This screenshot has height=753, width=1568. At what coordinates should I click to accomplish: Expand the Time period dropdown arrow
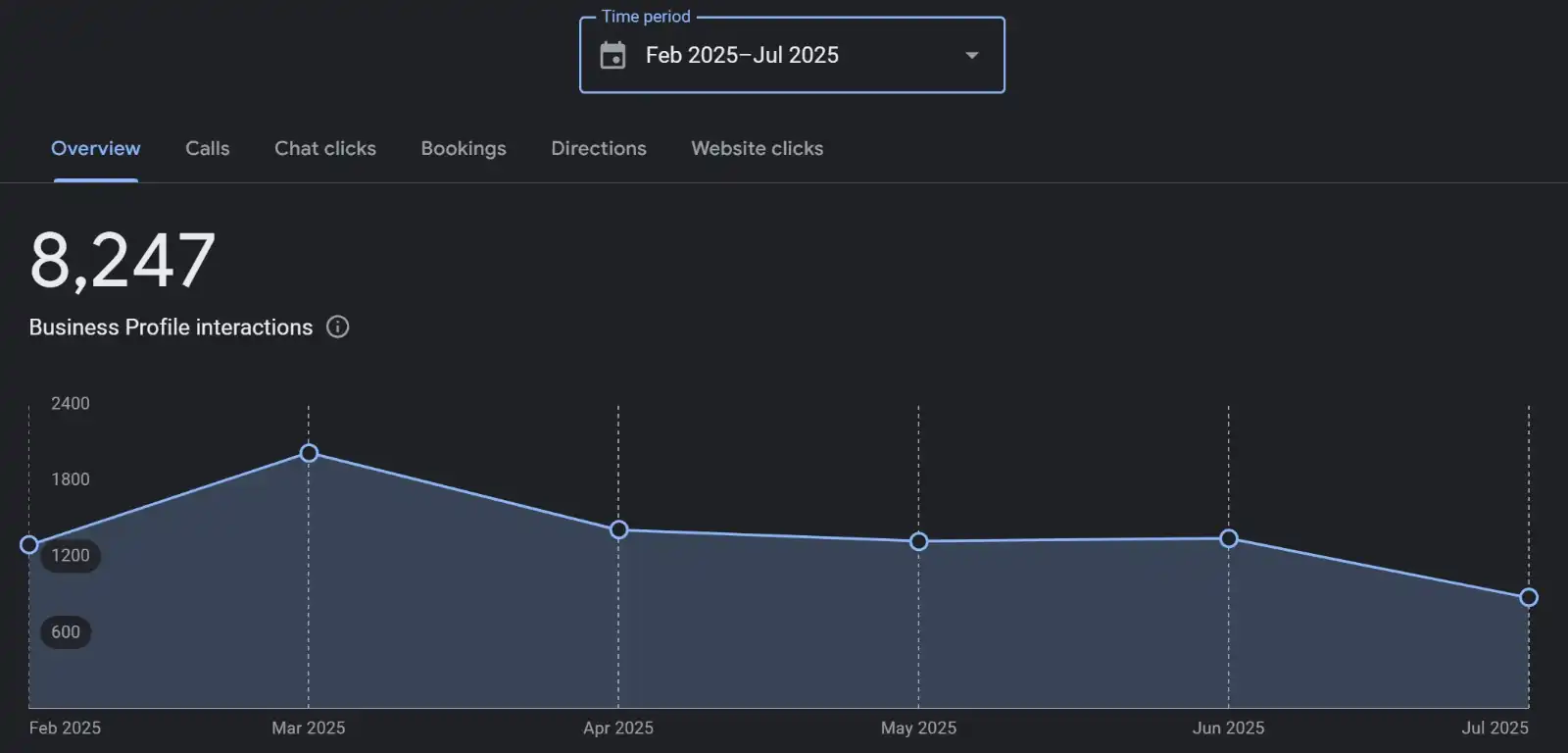click(x=971, y=55)
